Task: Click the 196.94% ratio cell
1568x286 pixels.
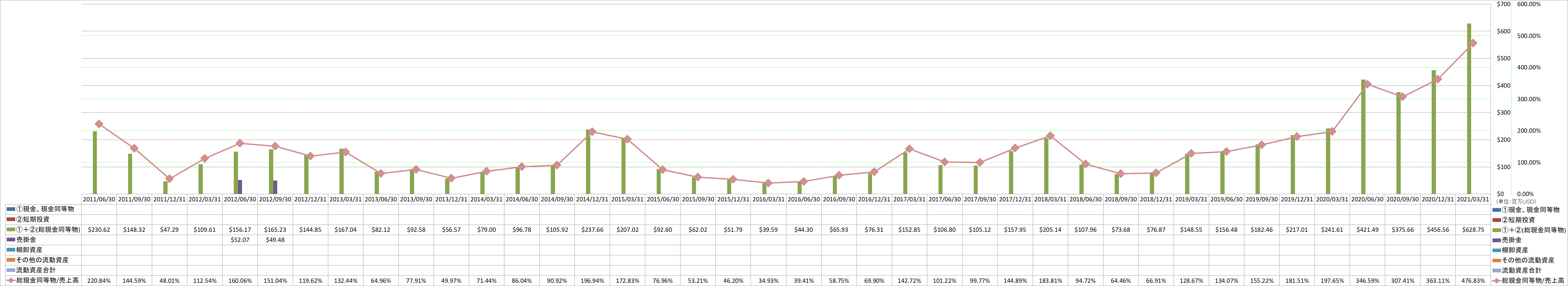Action: 592,280
